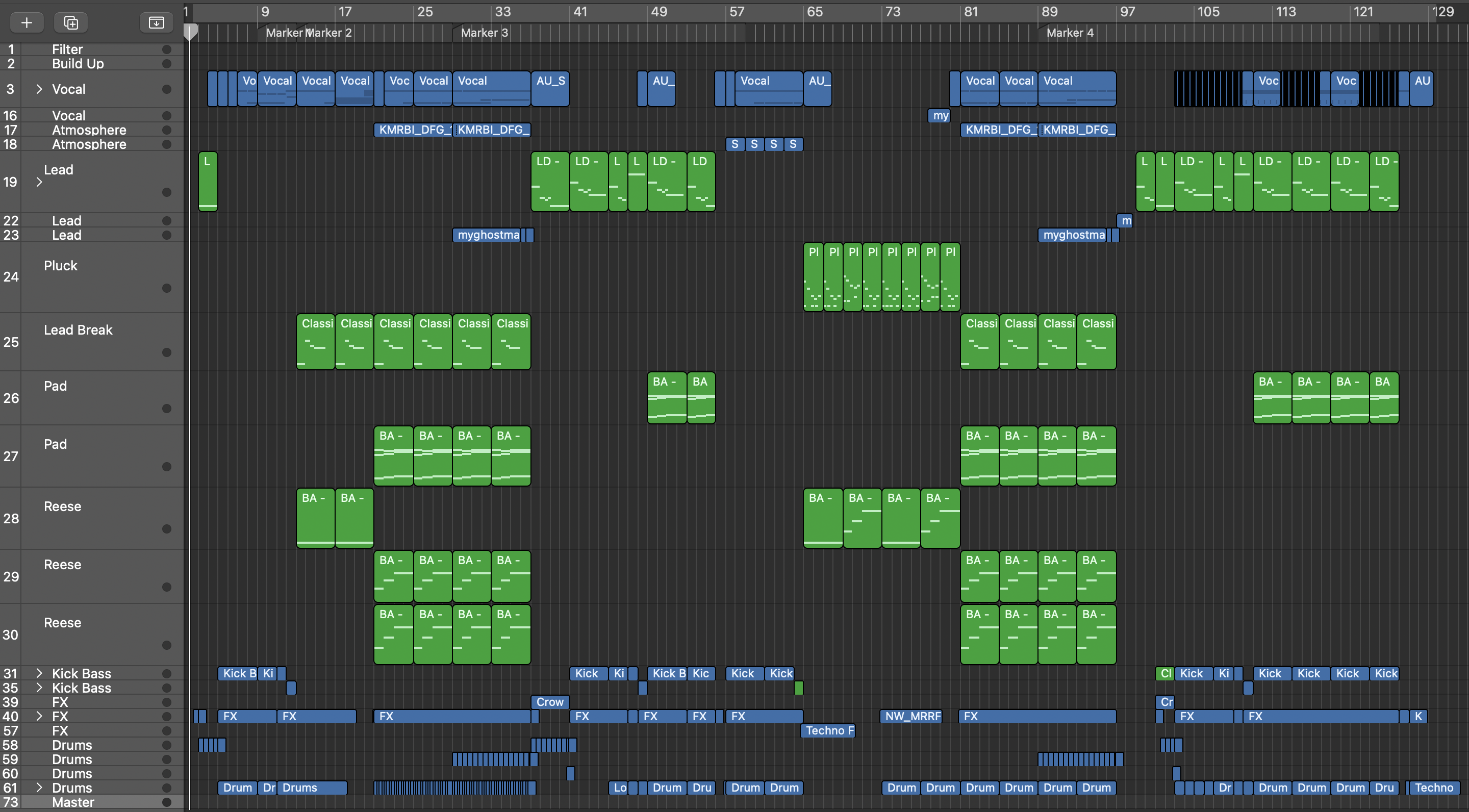
Task: Select the Drums region on track 61
Action: pos(312,788)
